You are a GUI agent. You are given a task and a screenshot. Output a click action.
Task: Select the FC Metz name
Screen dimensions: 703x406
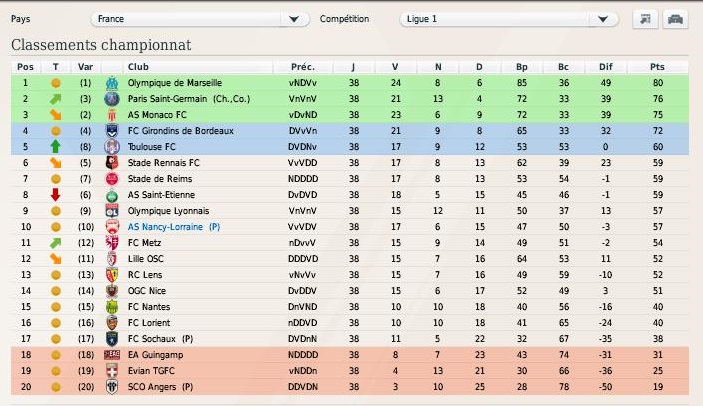tap(144, 243)
